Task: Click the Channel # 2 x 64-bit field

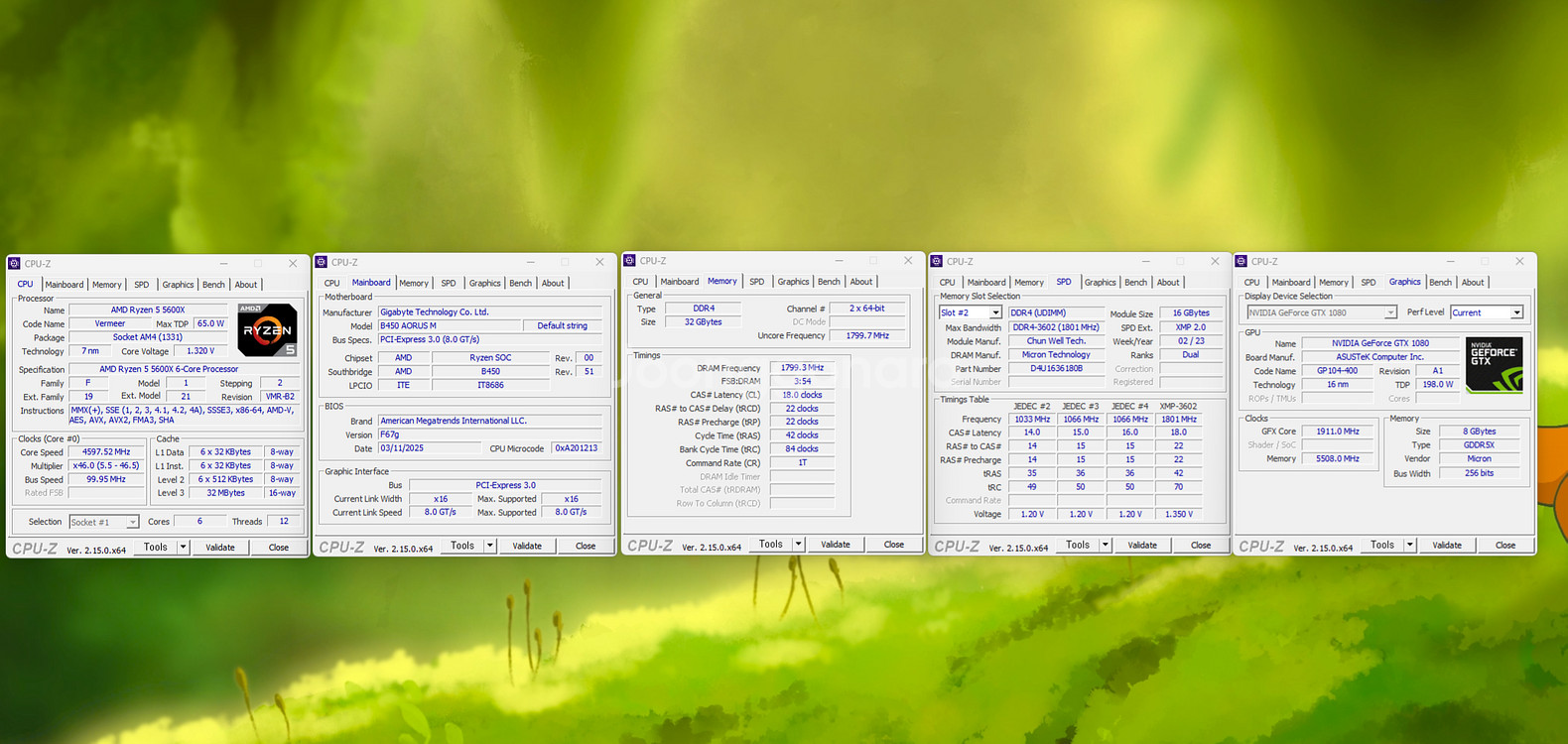Action: [867, 309]
